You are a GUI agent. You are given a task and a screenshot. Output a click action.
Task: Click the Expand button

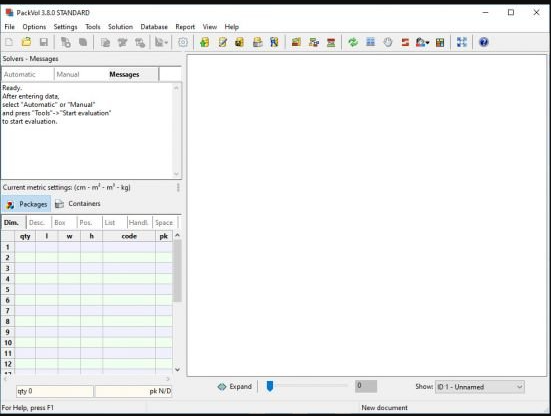click(235, 386)
